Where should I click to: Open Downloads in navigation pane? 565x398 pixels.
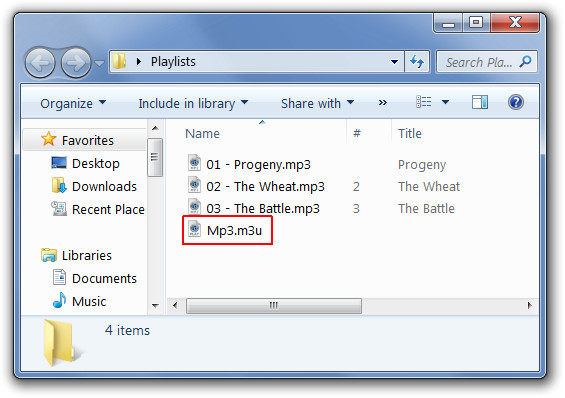pos(104,187)
